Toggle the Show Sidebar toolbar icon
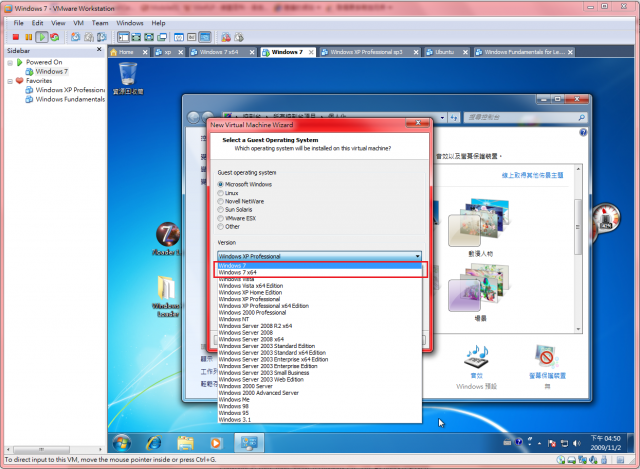The height and width of the screenshot is (469, 640). (123, 38)
